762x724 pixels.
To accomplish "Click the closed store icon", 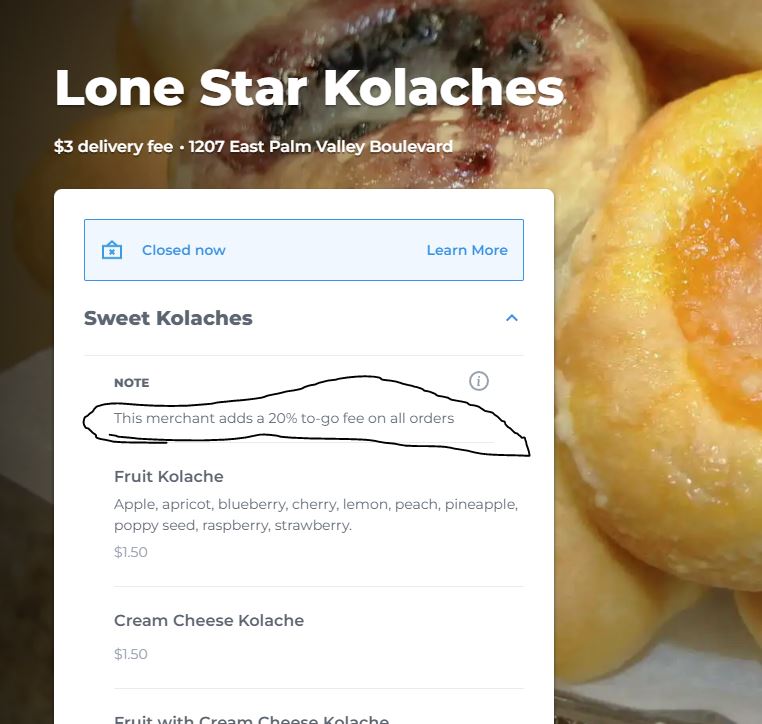I will pos(112,250).
